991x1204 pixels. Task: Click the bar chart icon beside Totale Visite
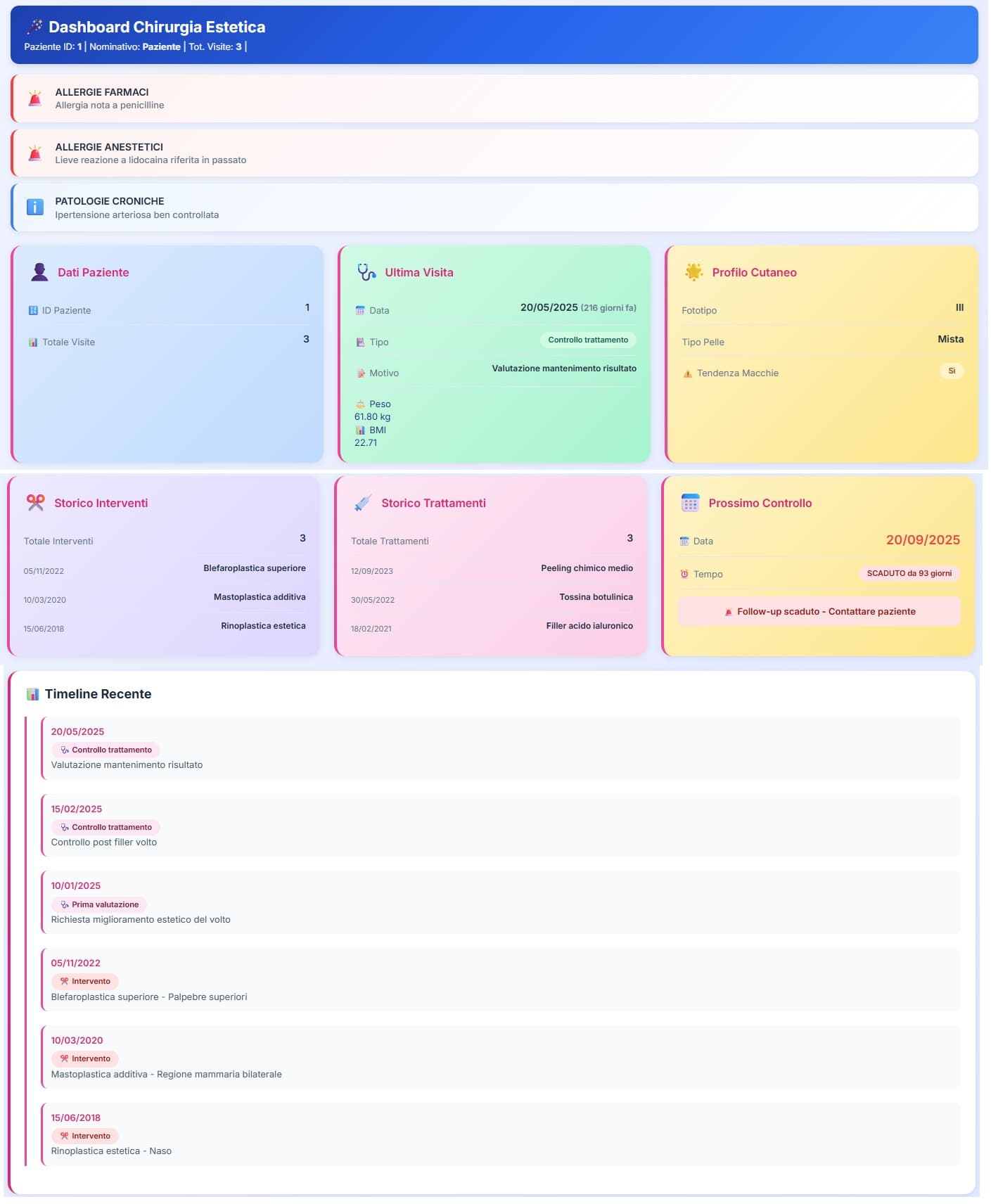tap(33, 342)
